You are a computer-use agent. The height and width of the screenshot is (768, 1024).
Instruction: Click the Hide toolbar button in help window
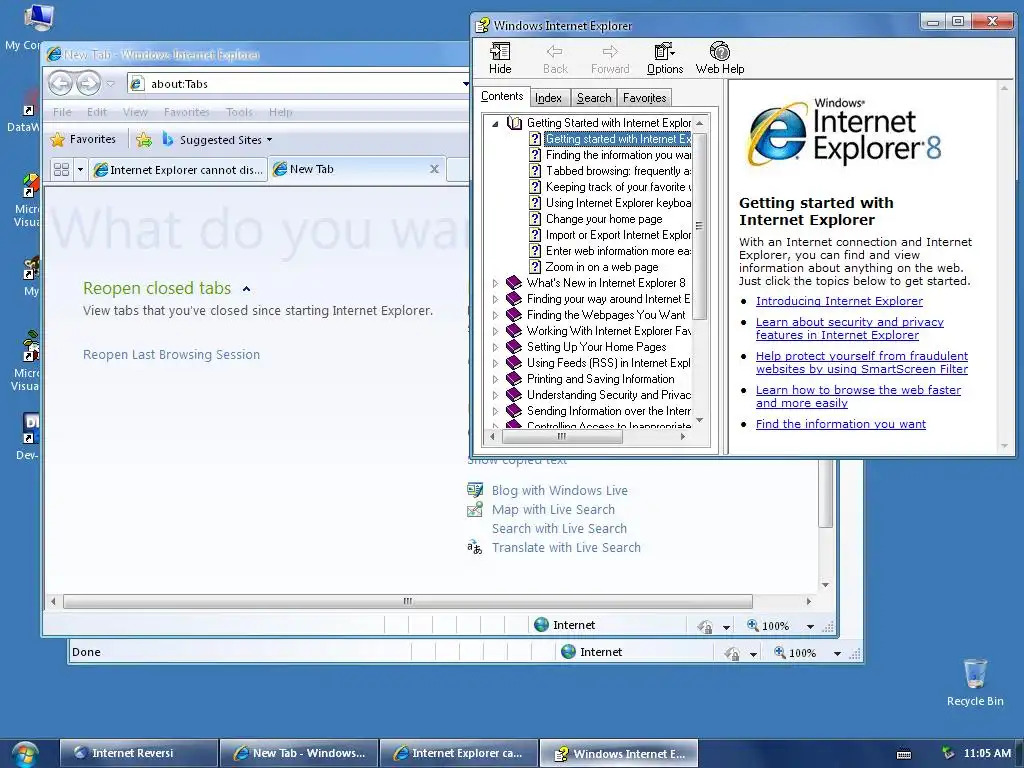500,58
